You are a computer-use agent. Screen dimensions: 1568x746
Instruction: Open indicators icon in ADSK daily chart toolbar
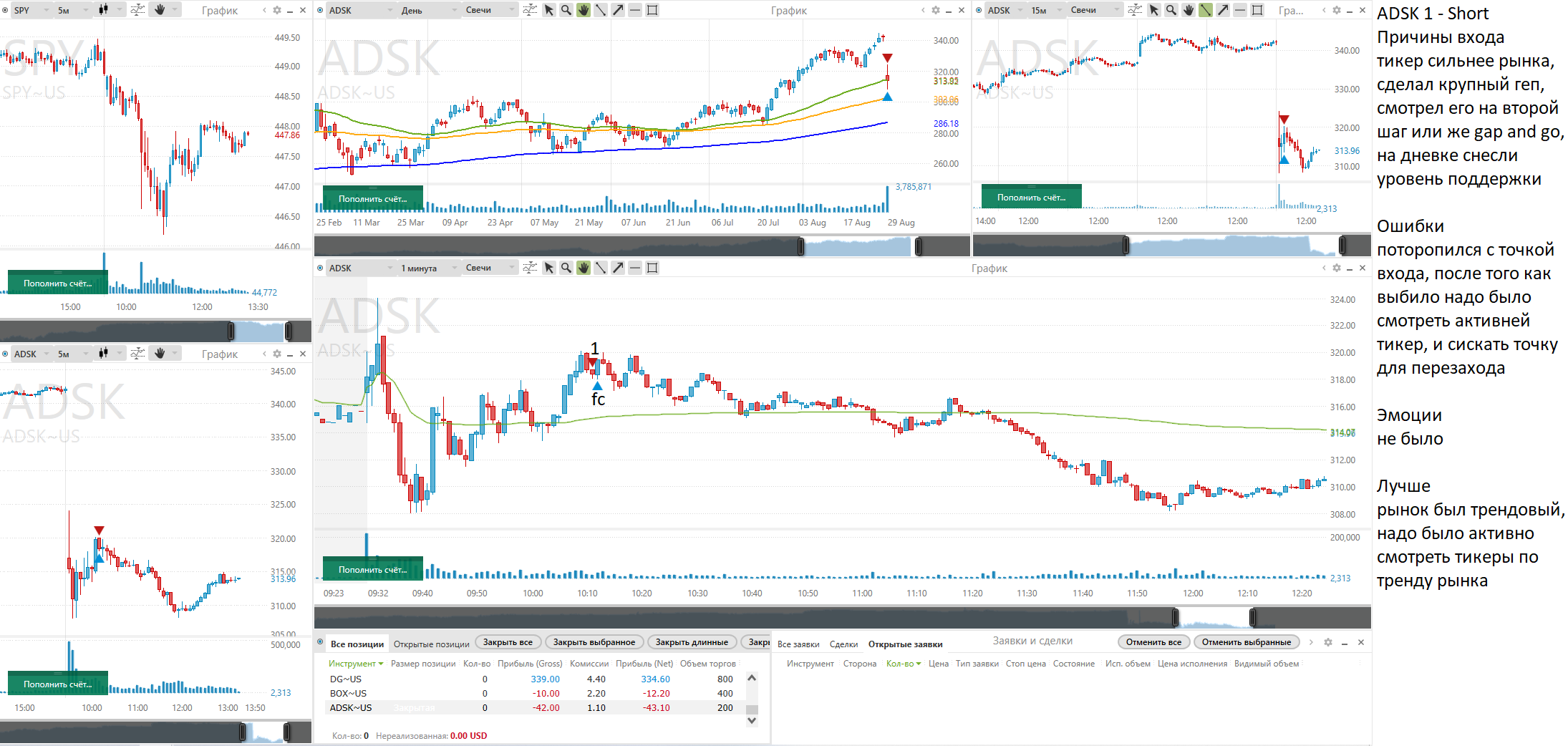(530, 10)
